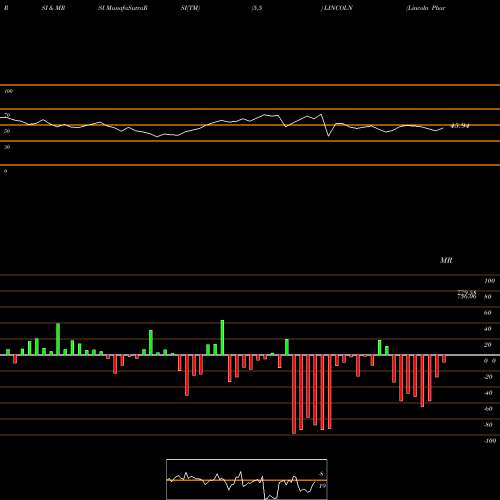Select the '19' value in mini chart

(x=322, y=486)
